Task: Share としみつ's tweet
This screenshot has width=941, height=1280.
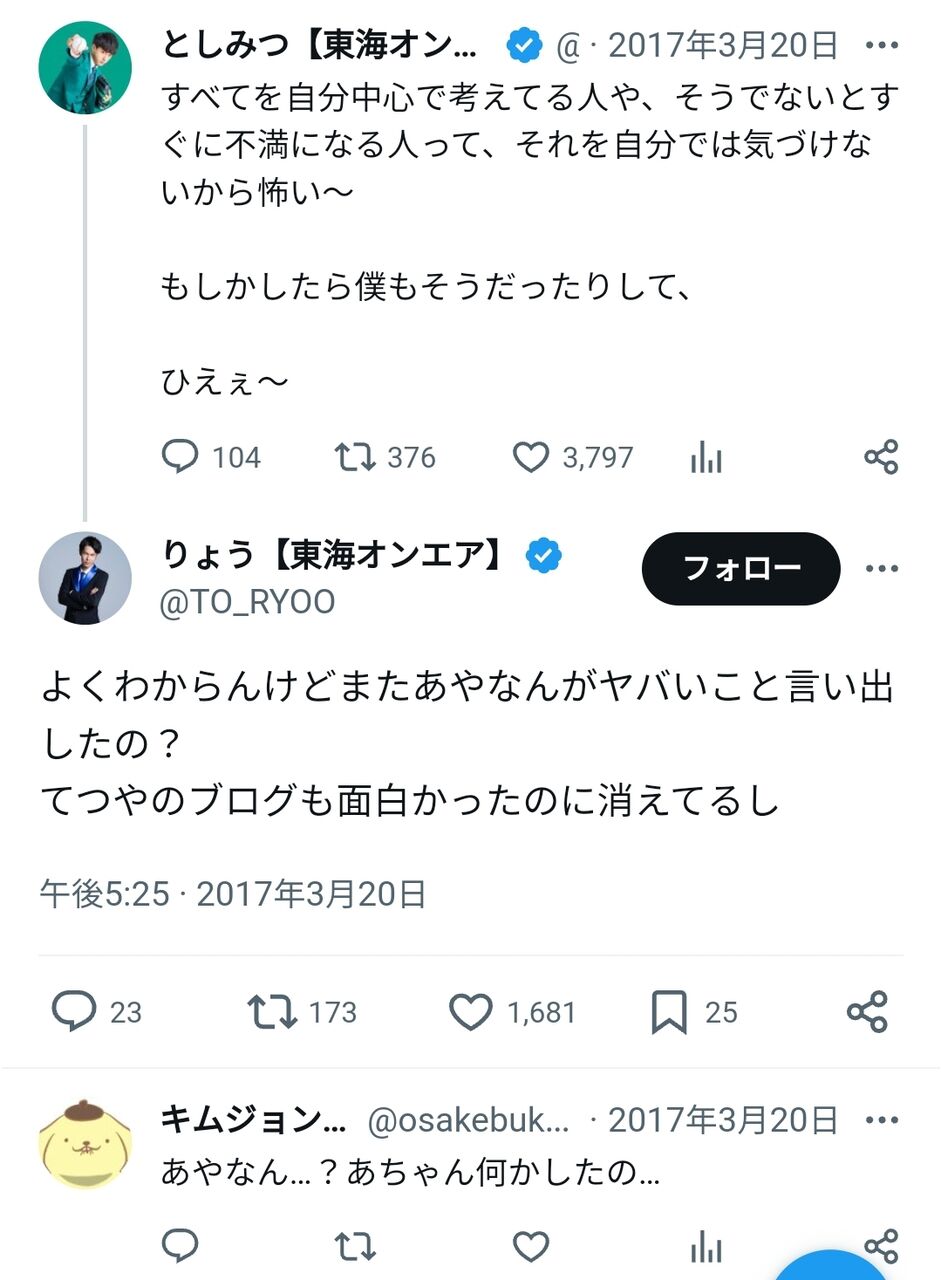Action: tap(881, 457)
